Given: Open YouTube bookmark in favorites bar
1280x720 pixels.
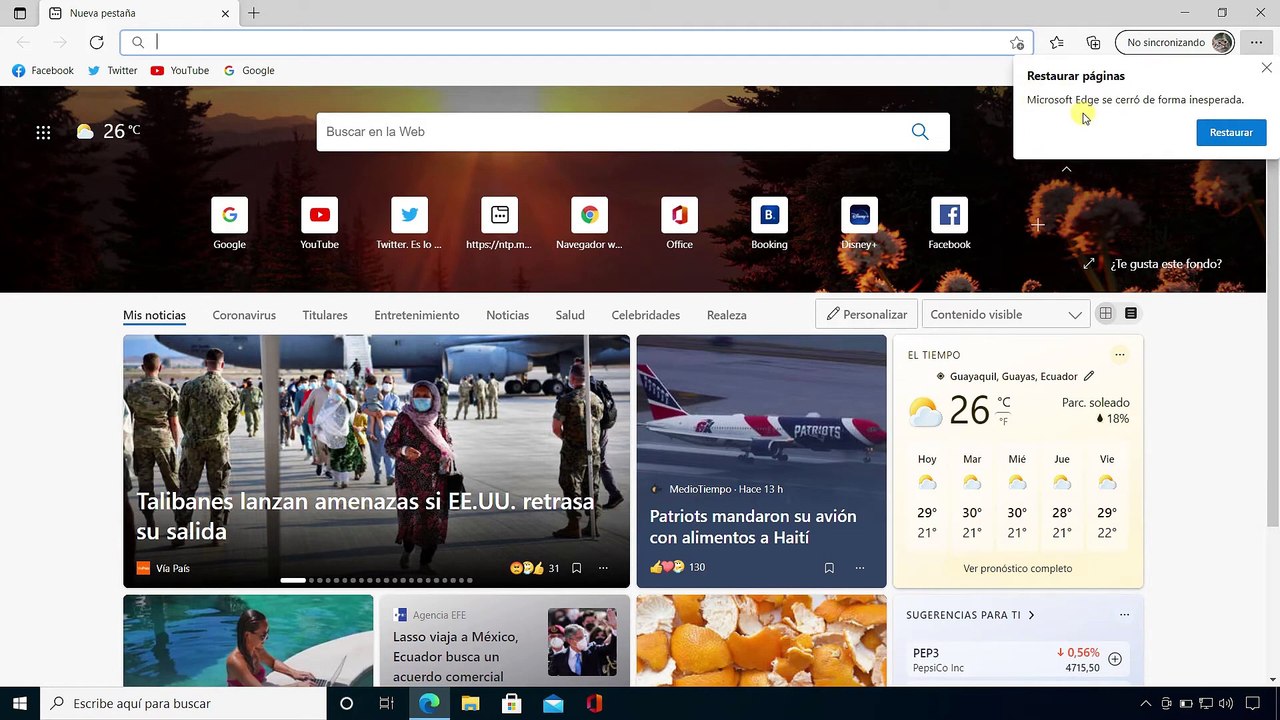Looking at the screenshot, I should coord(180,70).
